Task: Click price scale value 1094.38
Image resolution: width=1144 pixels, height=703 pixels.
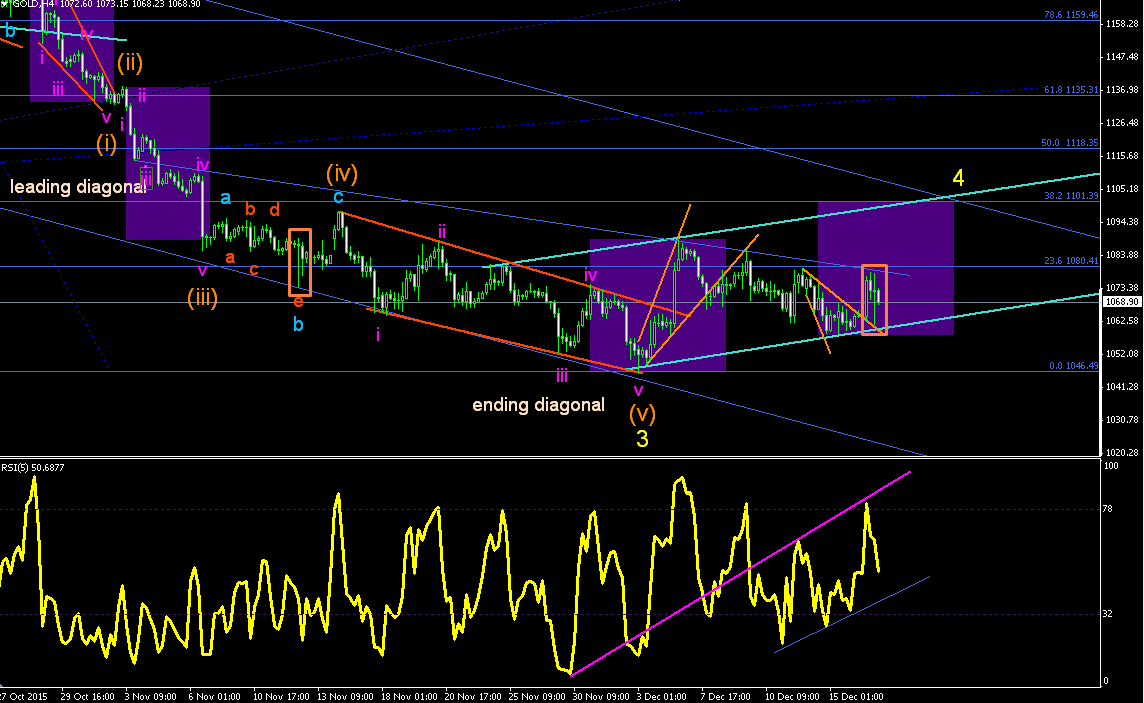Action: 1122,222
